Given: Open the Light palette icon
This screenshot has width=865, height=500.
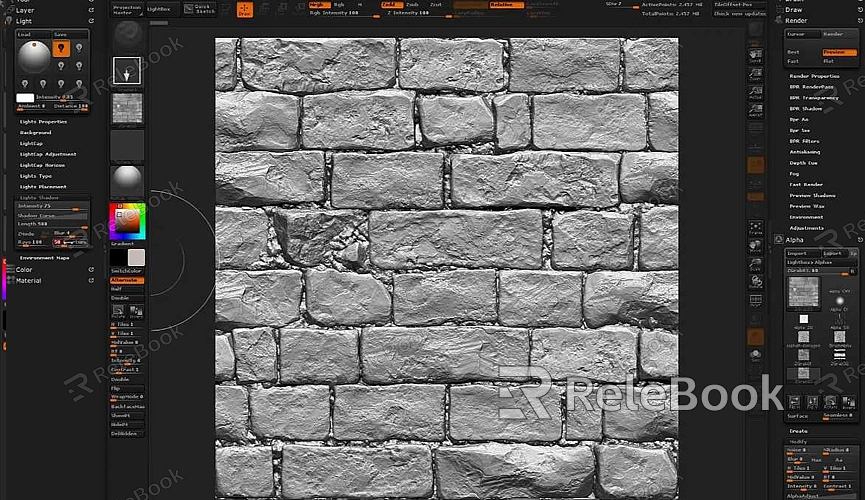Looking at the screenshot, I should 9,21.
